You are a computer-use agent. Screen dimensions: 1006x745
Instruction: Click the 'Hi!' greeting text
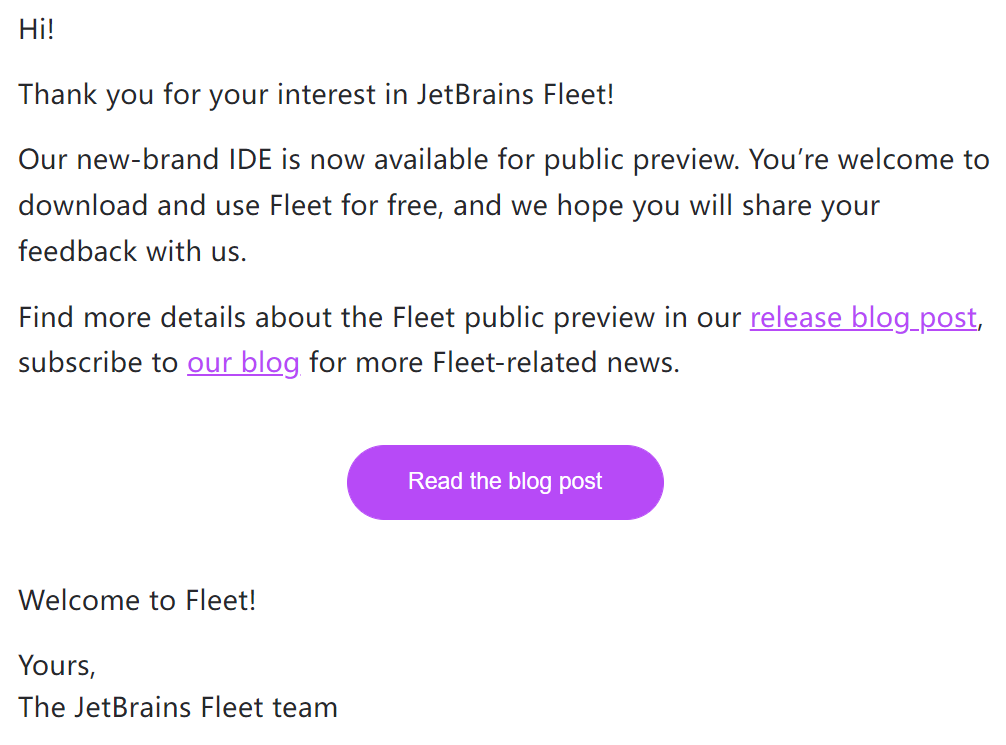(x=37, y=30)
